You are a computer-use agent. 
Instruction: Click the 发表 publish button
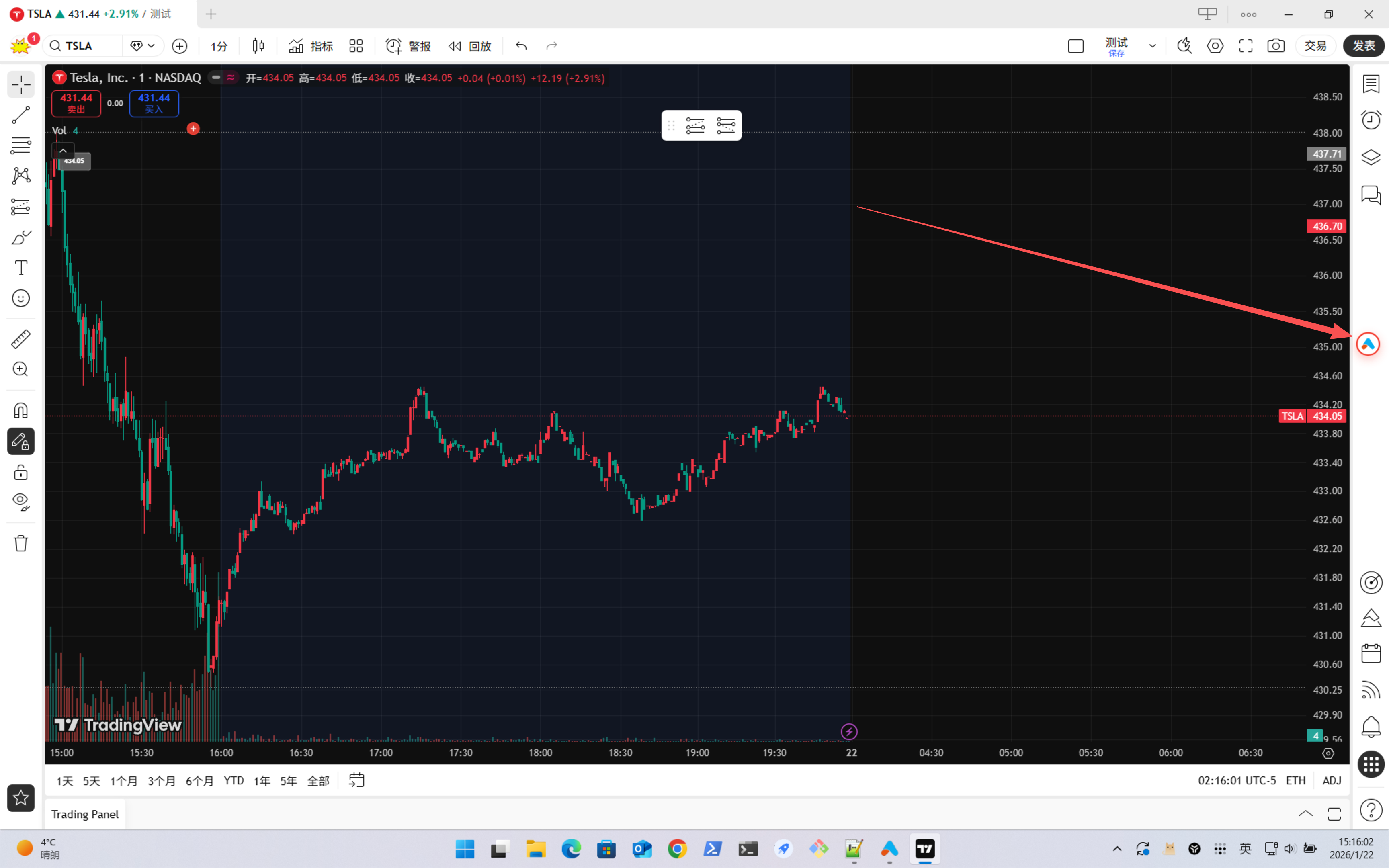1364,46
